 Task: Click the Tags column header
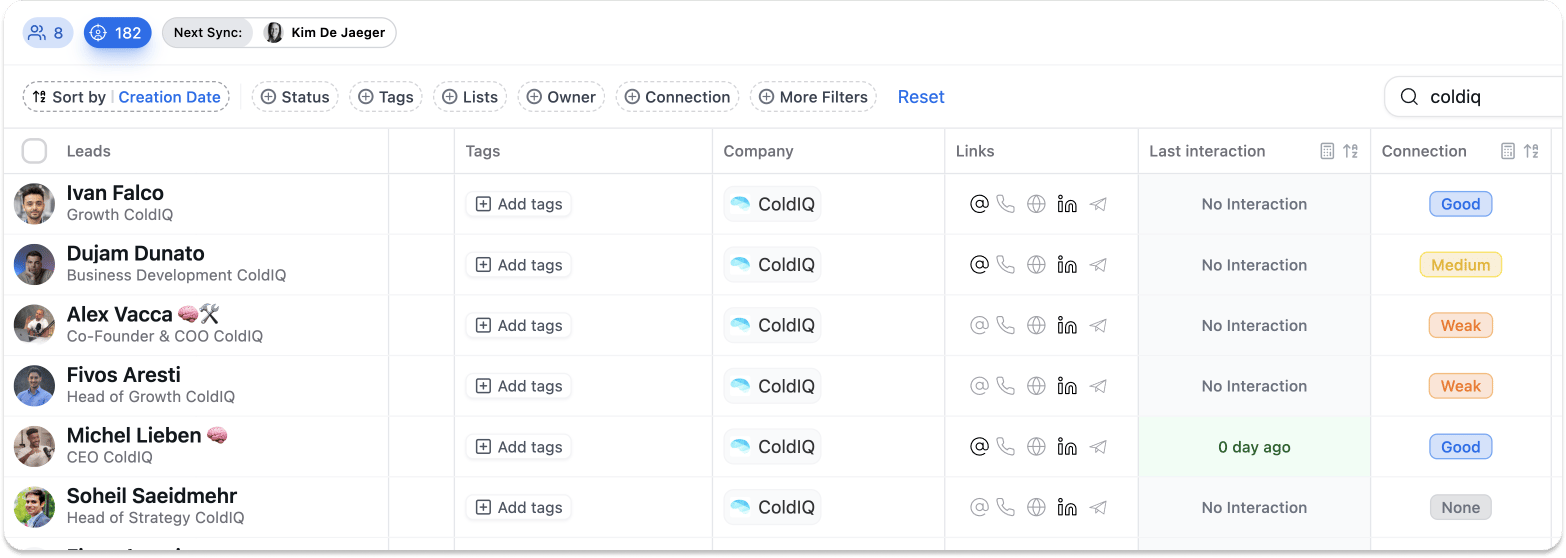click(x=482, y=151)
